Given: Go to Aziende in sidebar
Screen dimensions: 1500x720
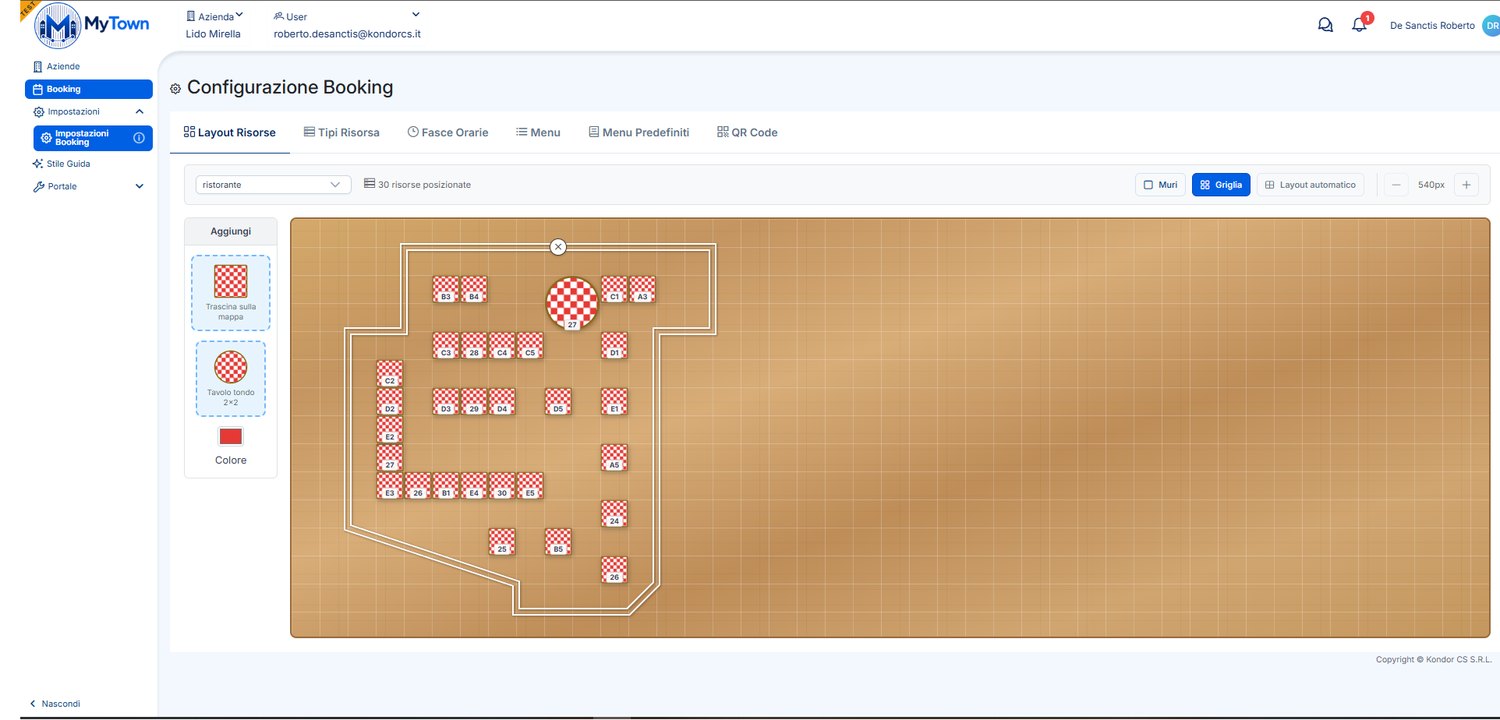Looking at the screenshot, I should pyautogui.click(x=56, y=66).
